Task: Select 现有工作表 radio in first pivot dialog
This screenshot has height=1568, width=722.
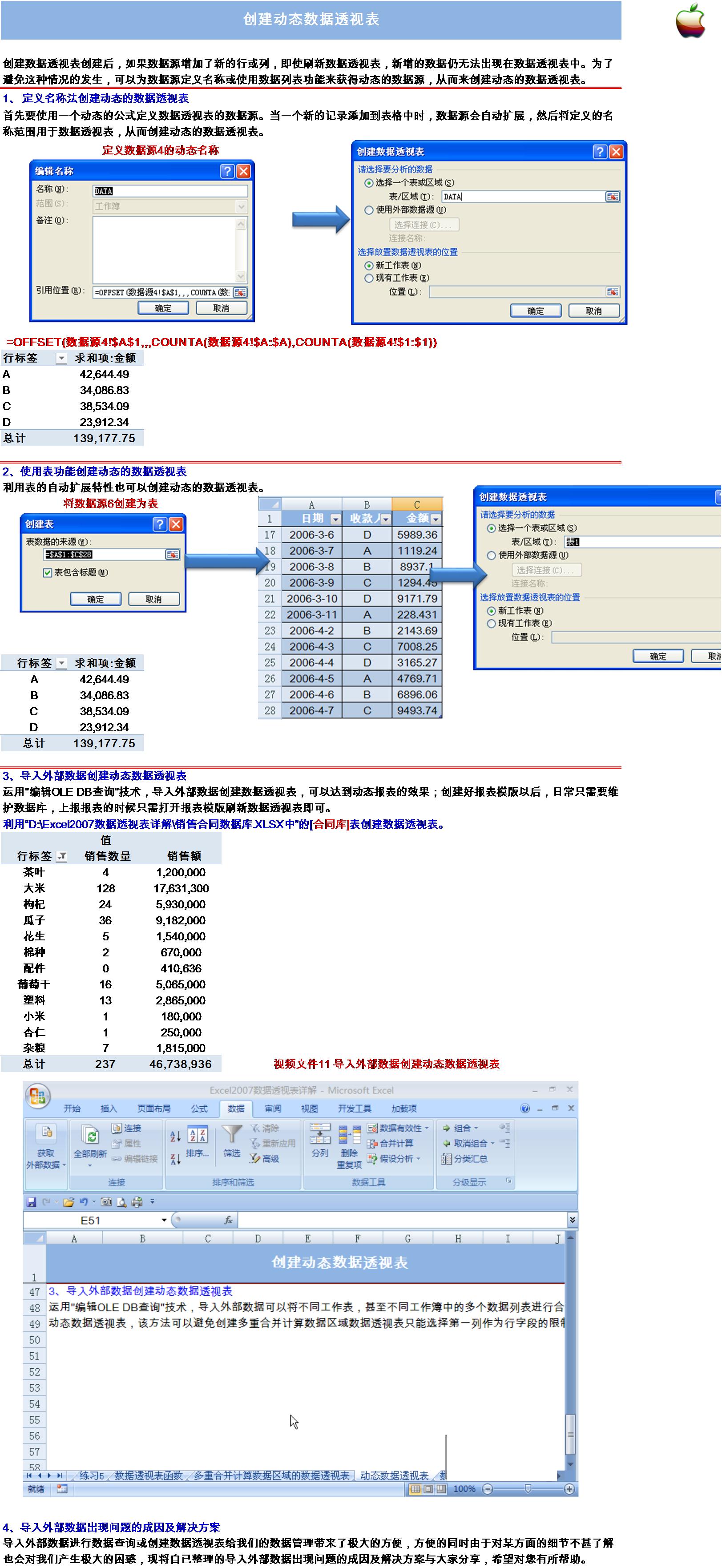Action: (369, 278)
